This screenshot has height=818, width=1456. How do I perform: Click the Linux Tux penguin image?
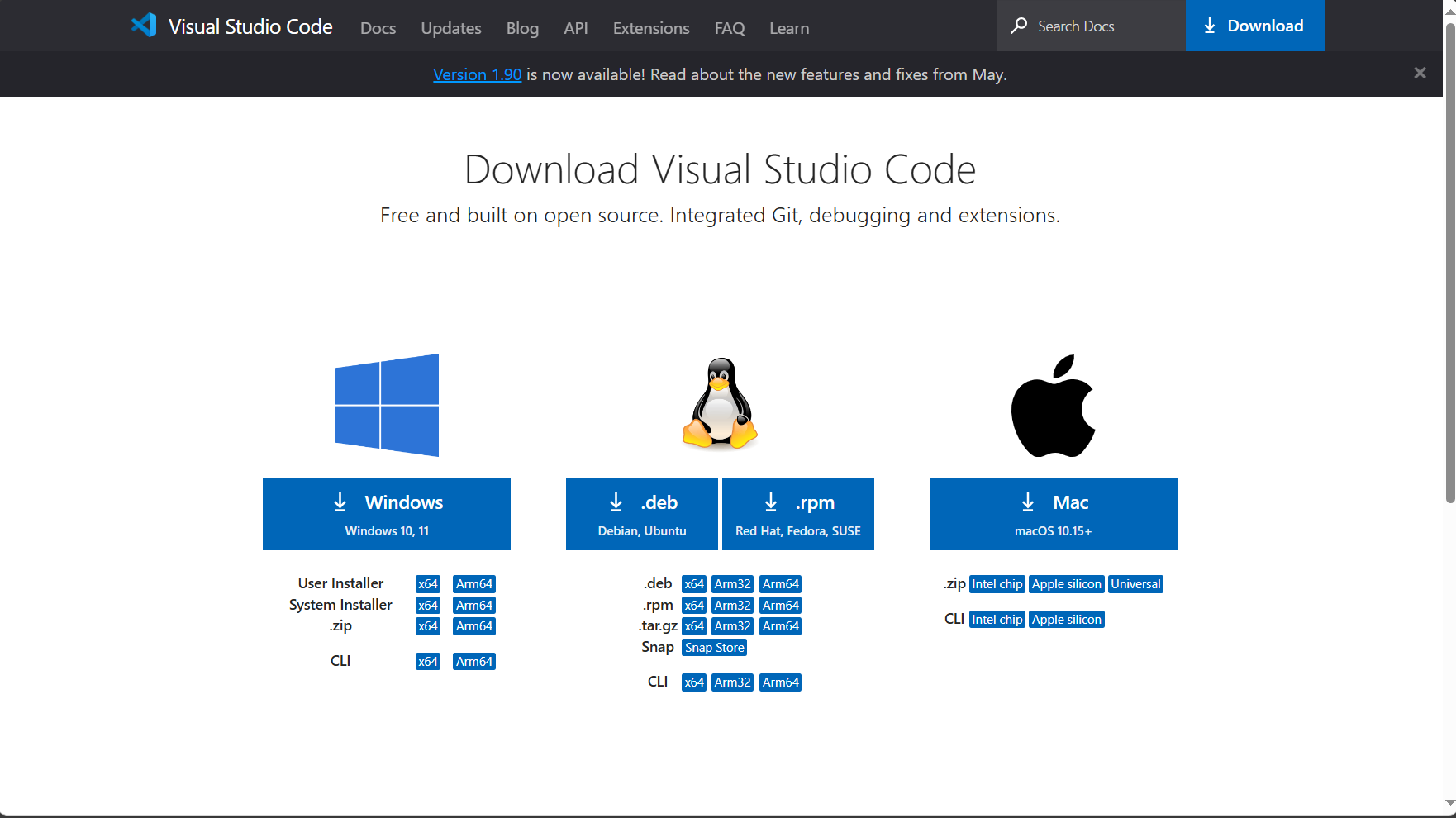720,404
